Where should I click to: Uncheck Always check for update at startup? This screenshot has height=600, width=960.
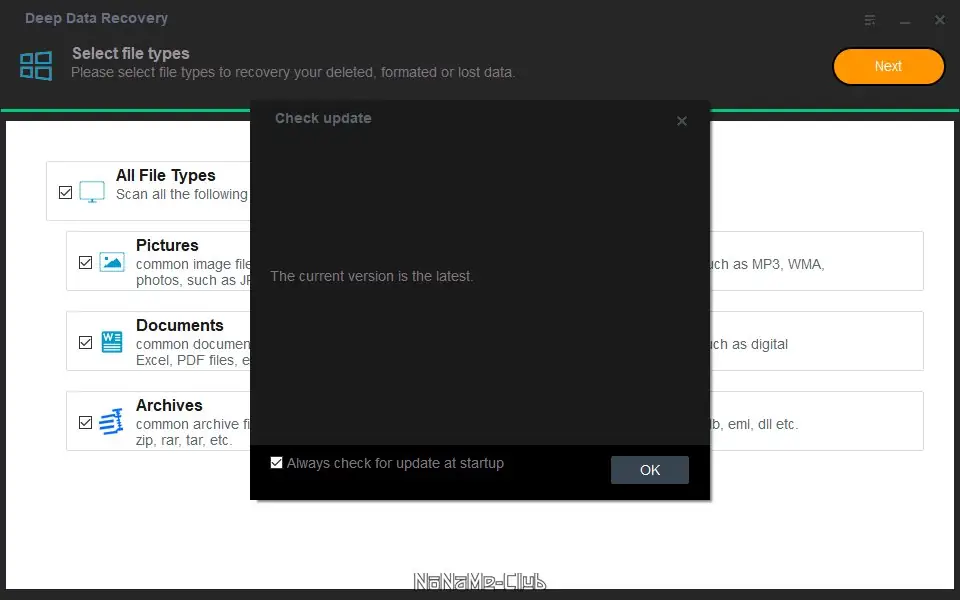(277, 463)
